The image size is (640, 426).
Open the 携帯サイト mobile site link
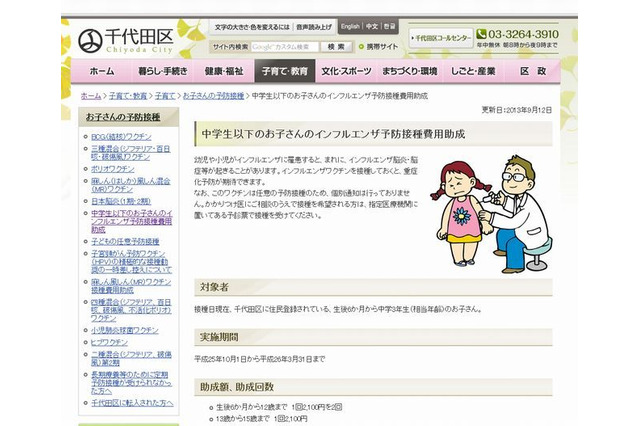382,47
